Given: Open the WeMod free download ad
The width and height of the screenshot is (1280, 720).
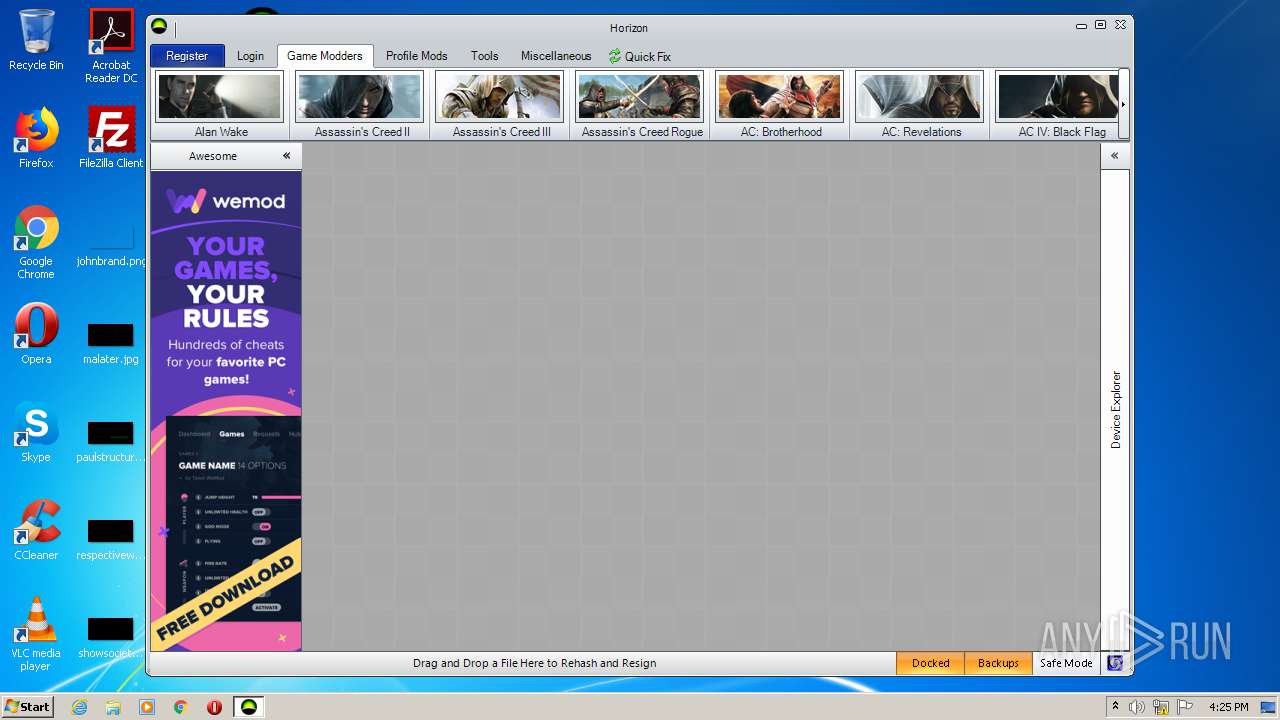Looking at the screenshot, I should tap(226, 411).
